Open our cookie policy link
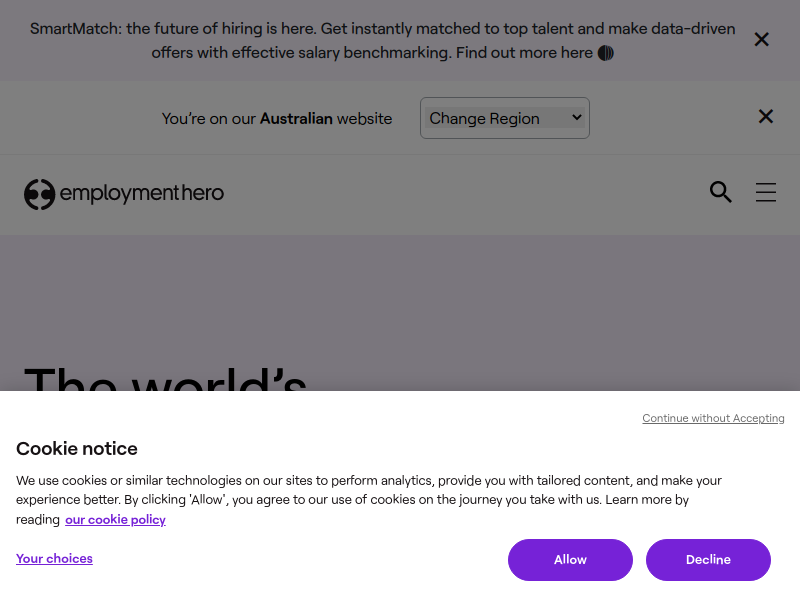The height and width of the screenshot is (600, 800). 115,520
